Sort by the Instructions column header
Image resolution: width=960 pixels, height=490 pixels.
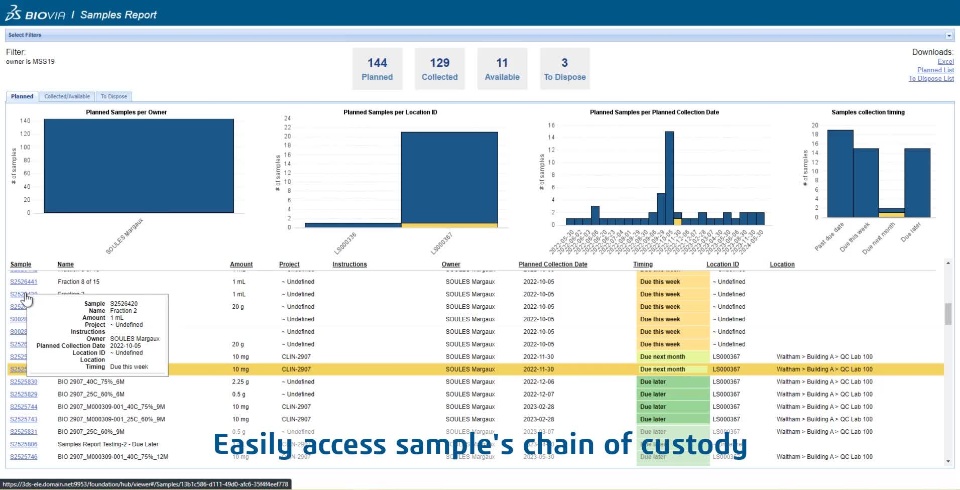click(350, 265)
